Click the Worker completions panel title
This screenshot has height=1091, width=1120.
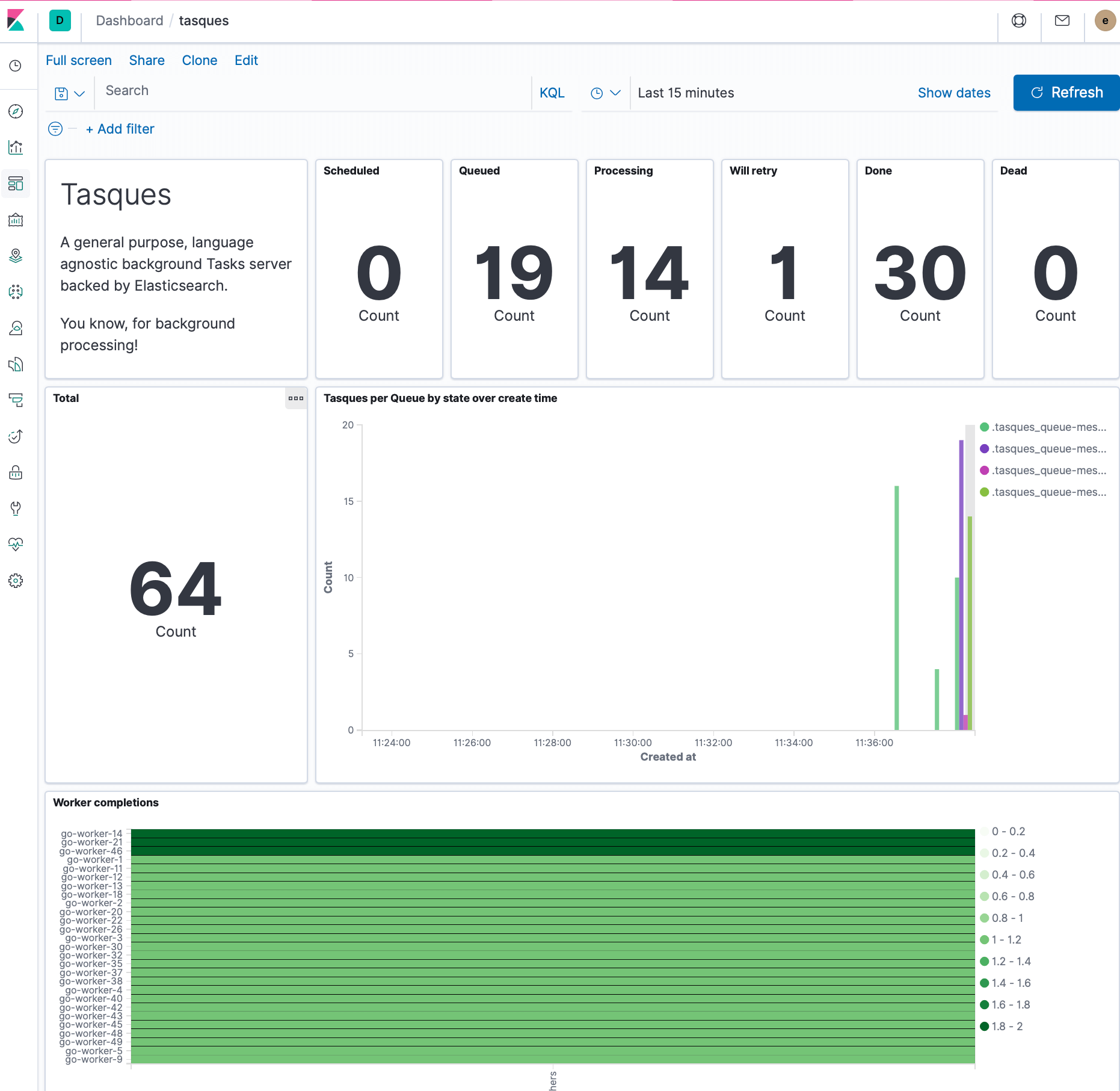pyautogui.click(x=106, y=803)
